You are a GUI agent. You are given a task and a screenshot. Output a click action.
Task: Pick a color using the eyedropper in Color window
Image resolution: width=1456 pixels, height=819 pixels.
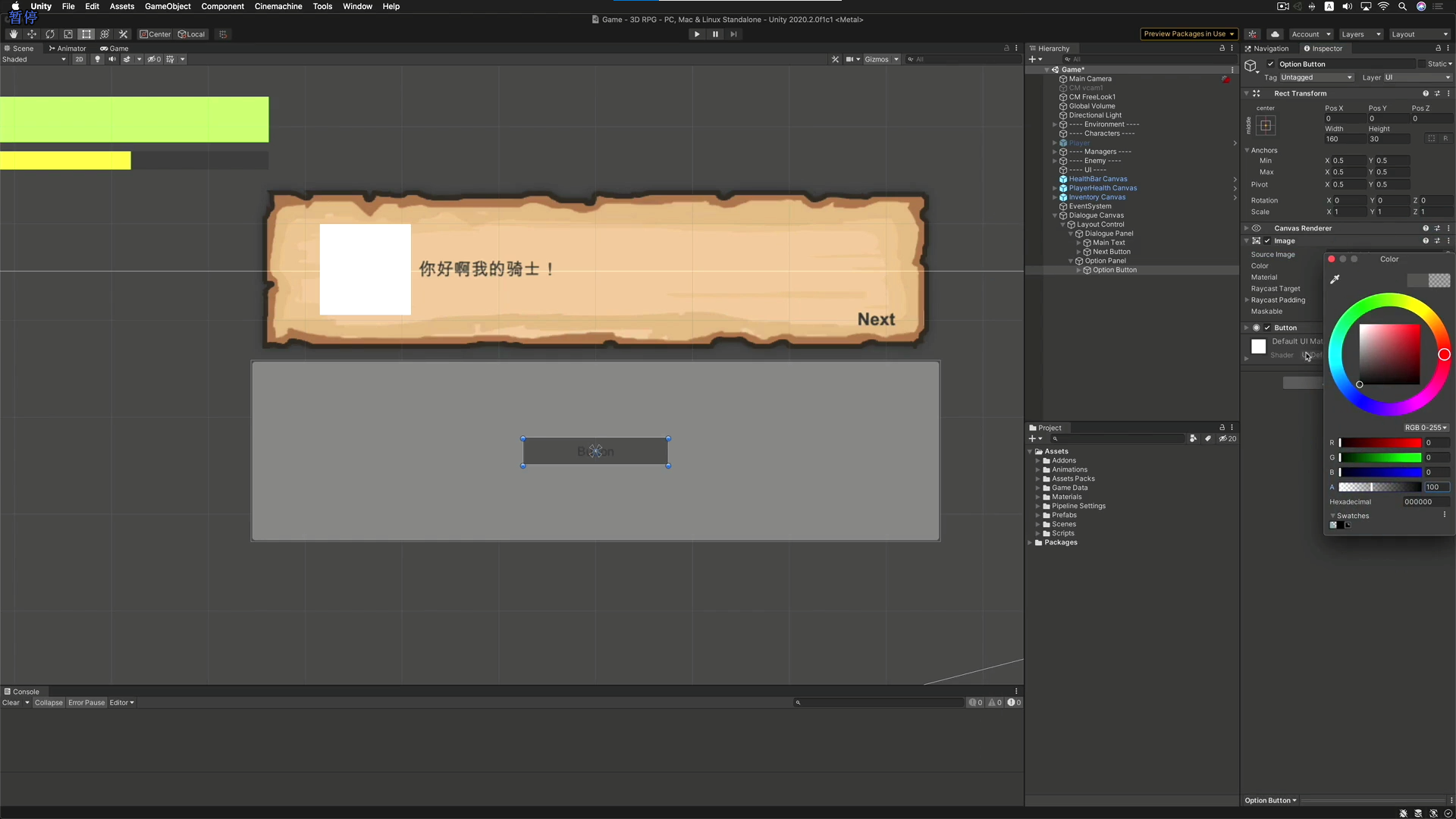[x=1335, y=278]
